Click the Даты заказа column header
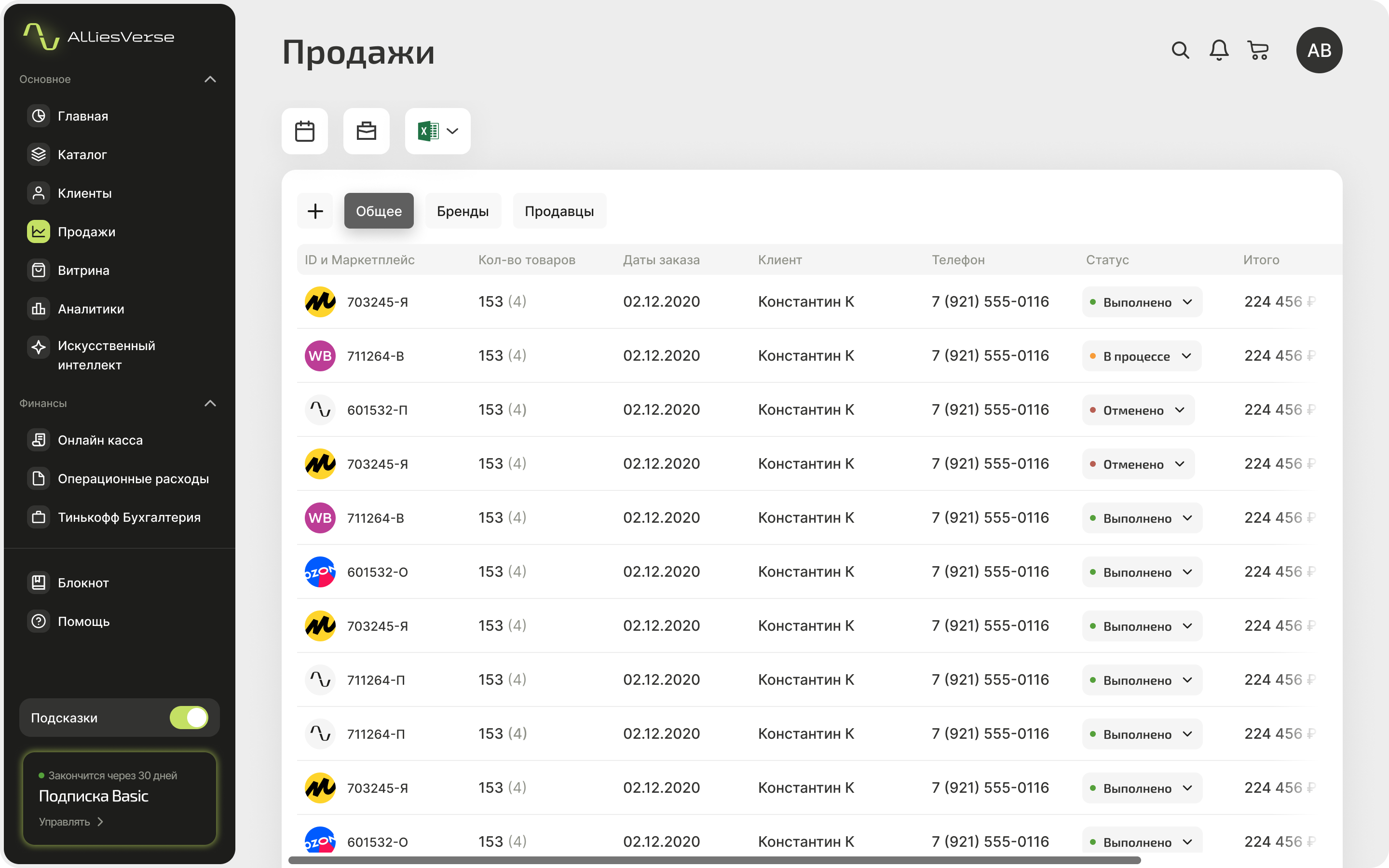The height and width of the screenshot is (868, 1389). (661, 259)
